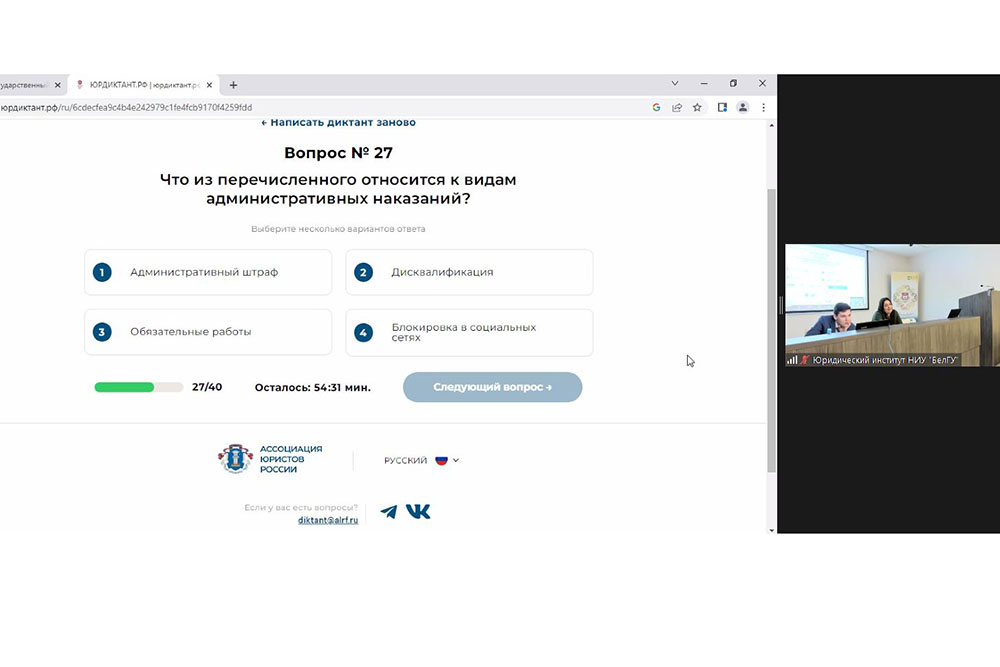
Task: Open a new browser tab
Action: [x=233, y=85]
